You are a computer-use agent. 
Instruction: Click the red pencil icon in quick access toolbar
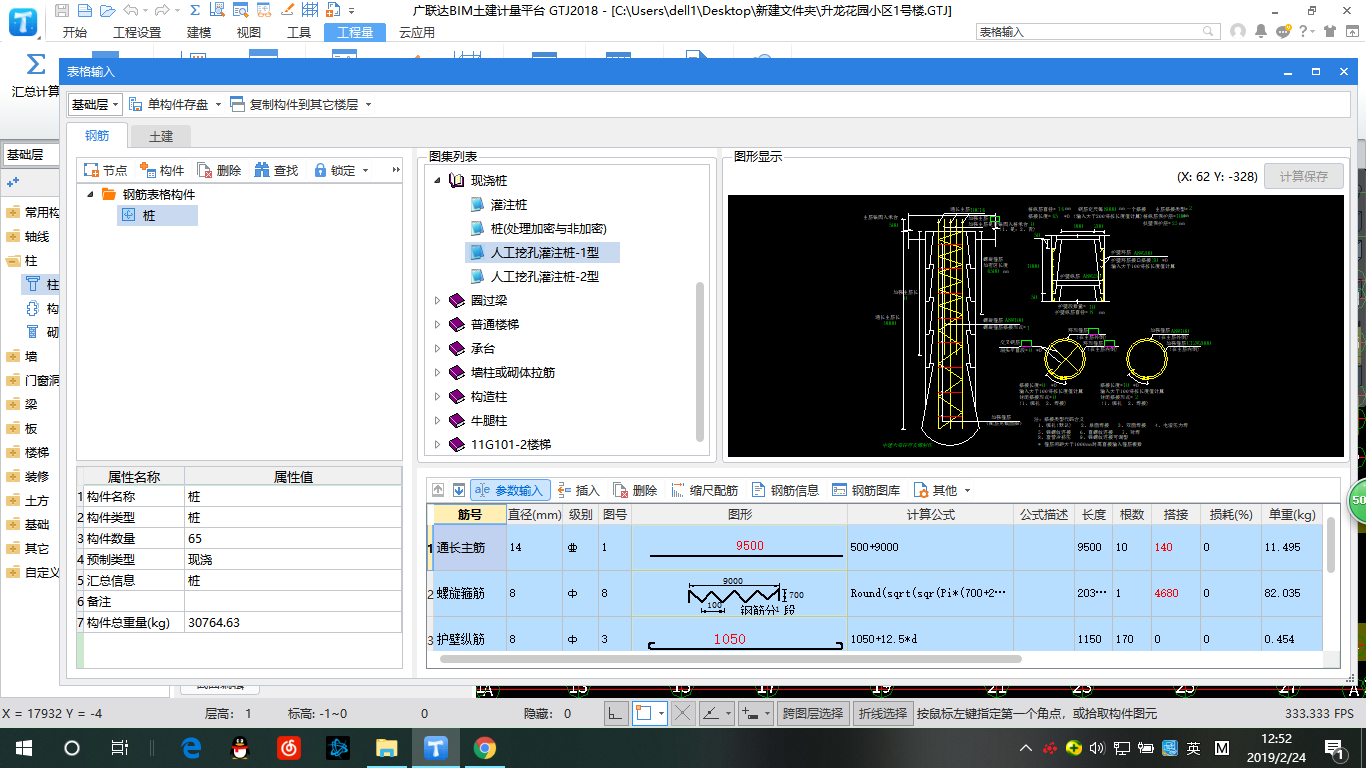(288, 11)
